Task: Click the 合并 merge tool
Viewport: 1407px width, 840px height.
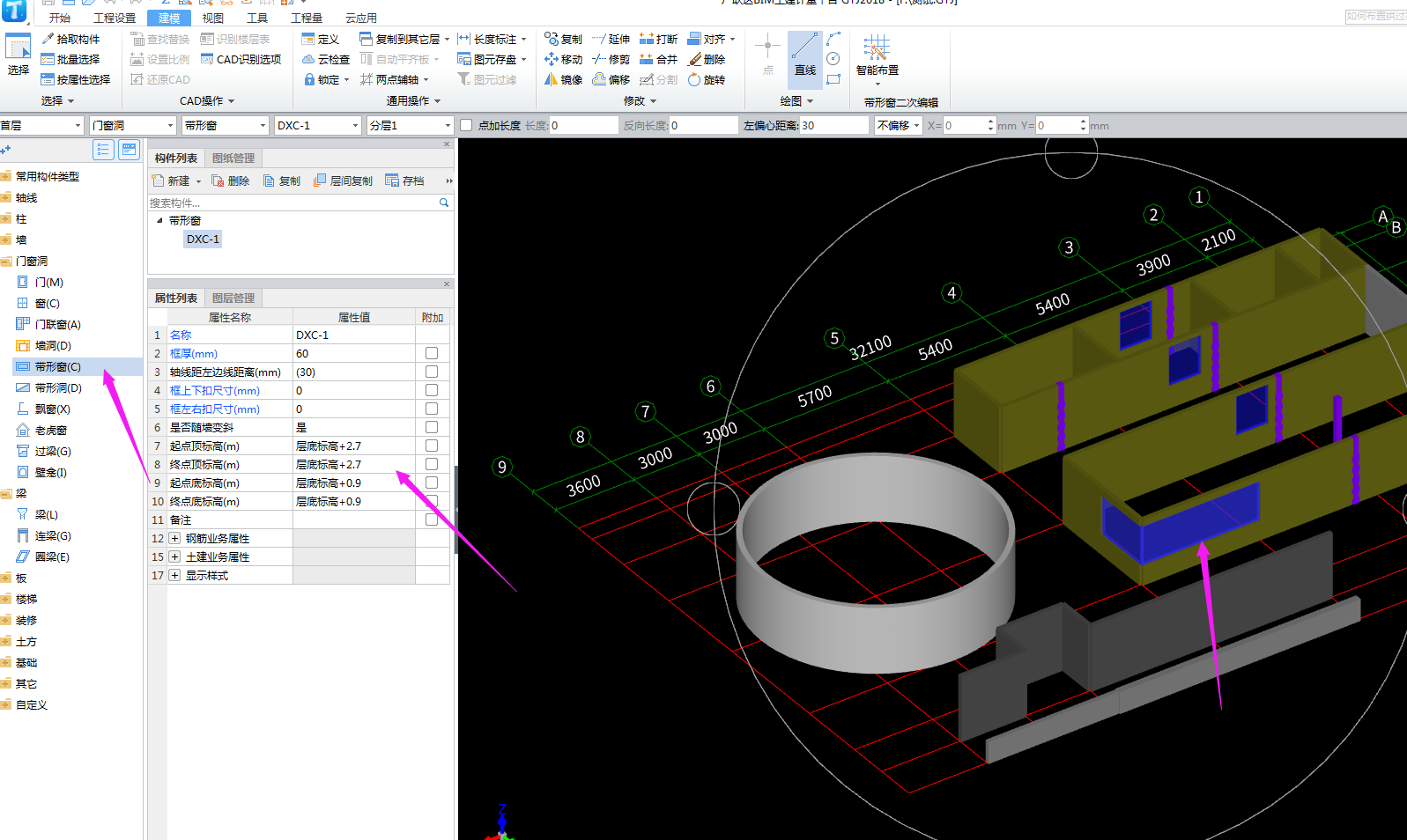Action: coord(658,59)
